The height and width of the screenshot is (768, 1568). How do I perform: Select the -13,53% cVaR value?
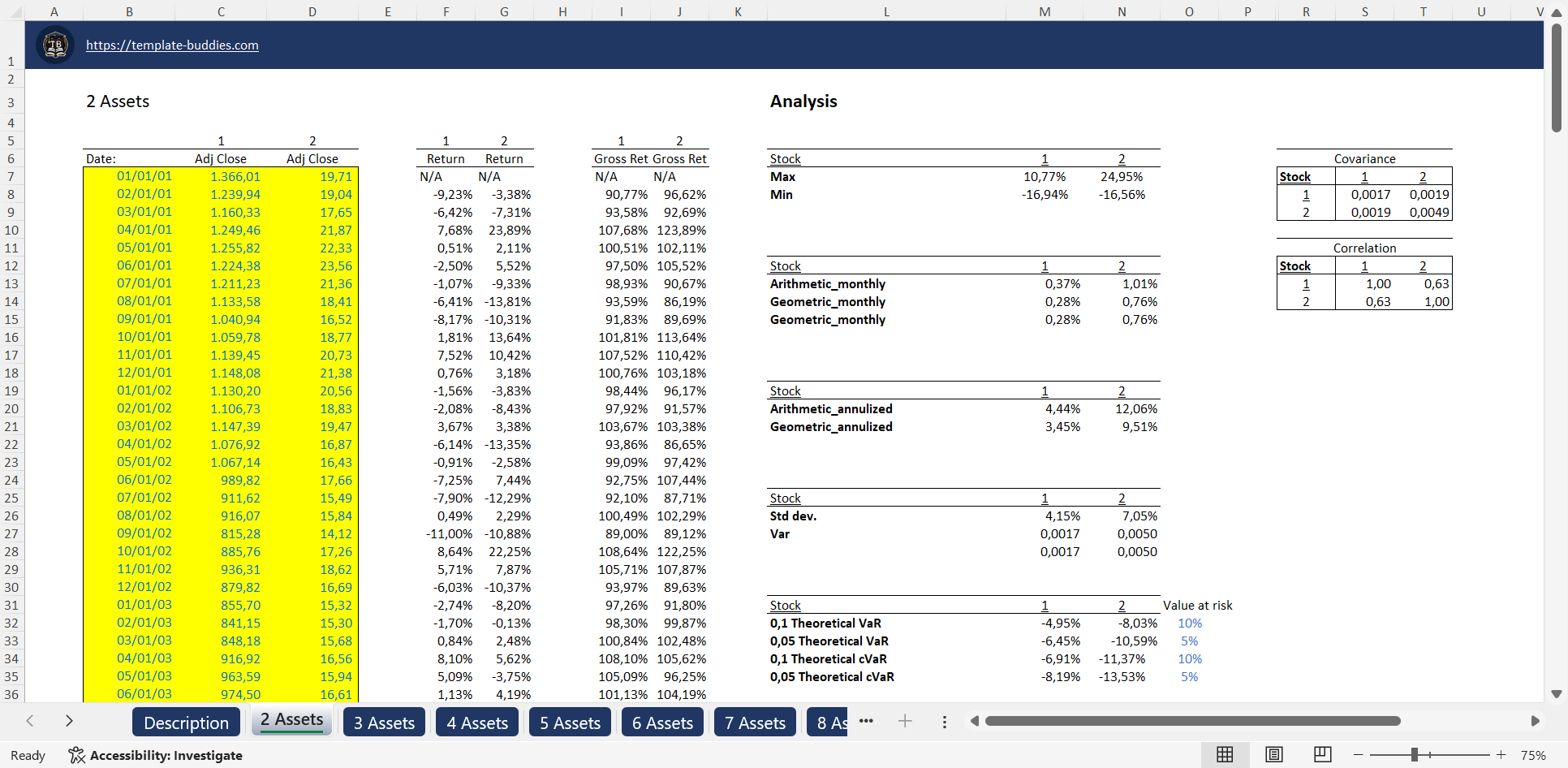click(x=1122, y=676)
